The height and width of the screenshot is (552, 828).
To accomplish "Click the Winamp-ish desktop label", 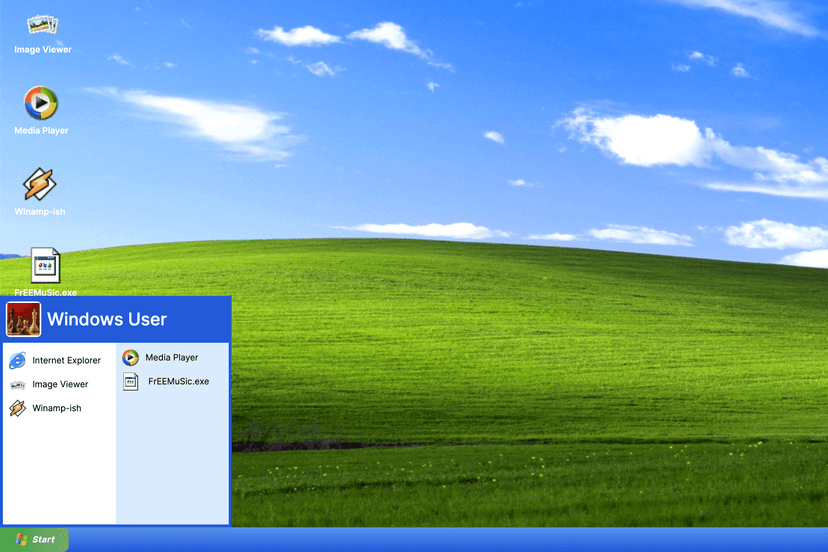I will coord(40,212).
